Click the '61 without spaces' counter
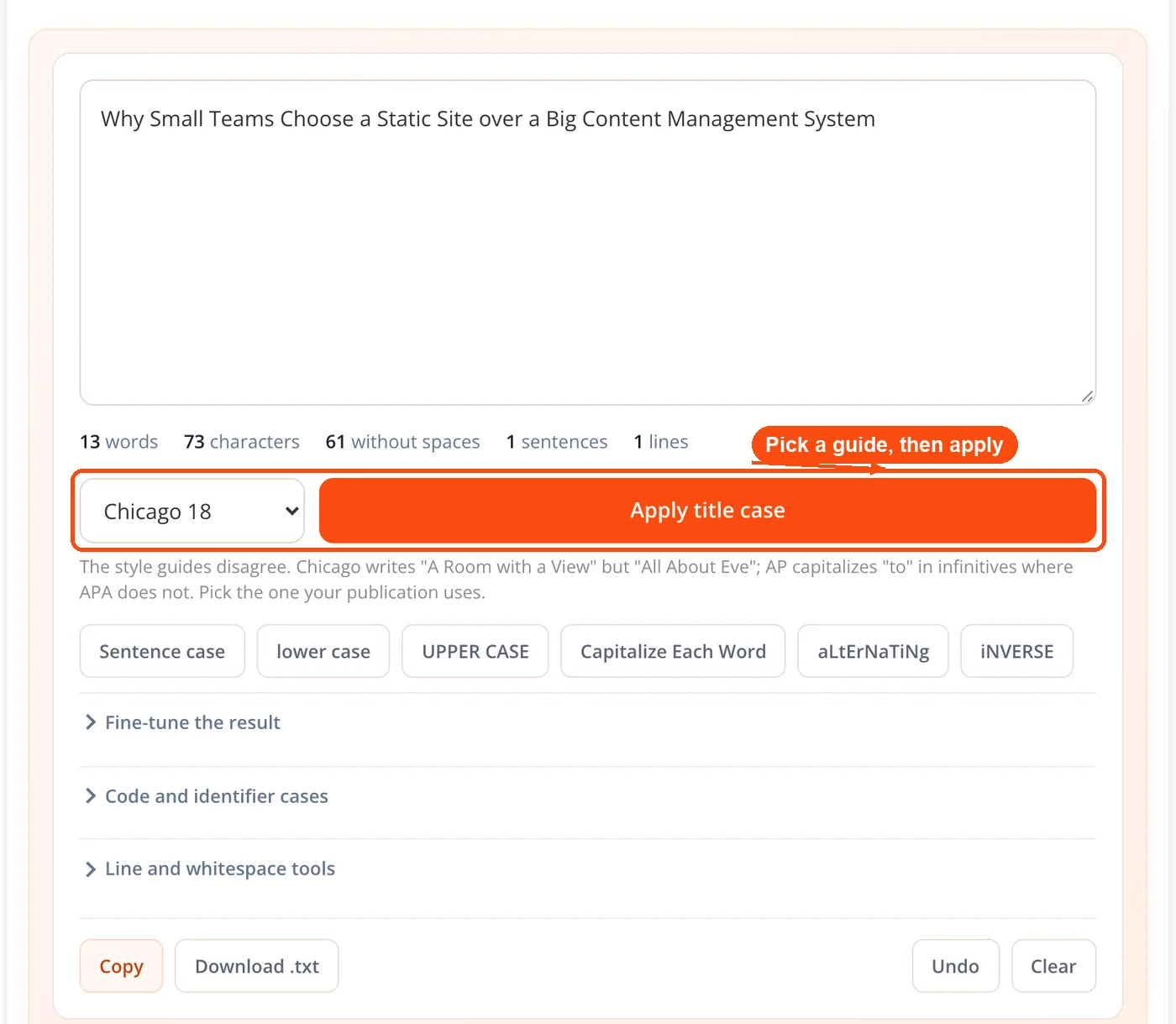The width and height of the screenshot is (1176, 1024). [403, 442]
